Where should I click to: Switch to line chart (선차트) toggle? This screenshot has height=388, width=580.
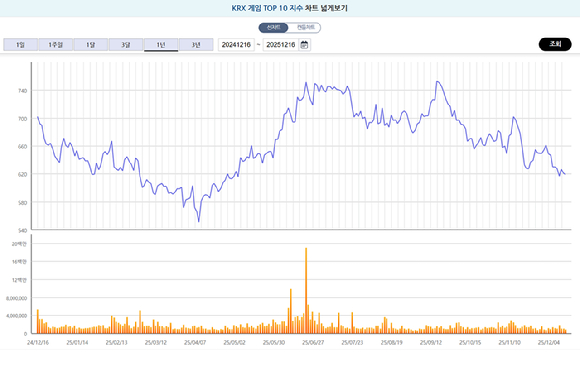pos(273,28)
